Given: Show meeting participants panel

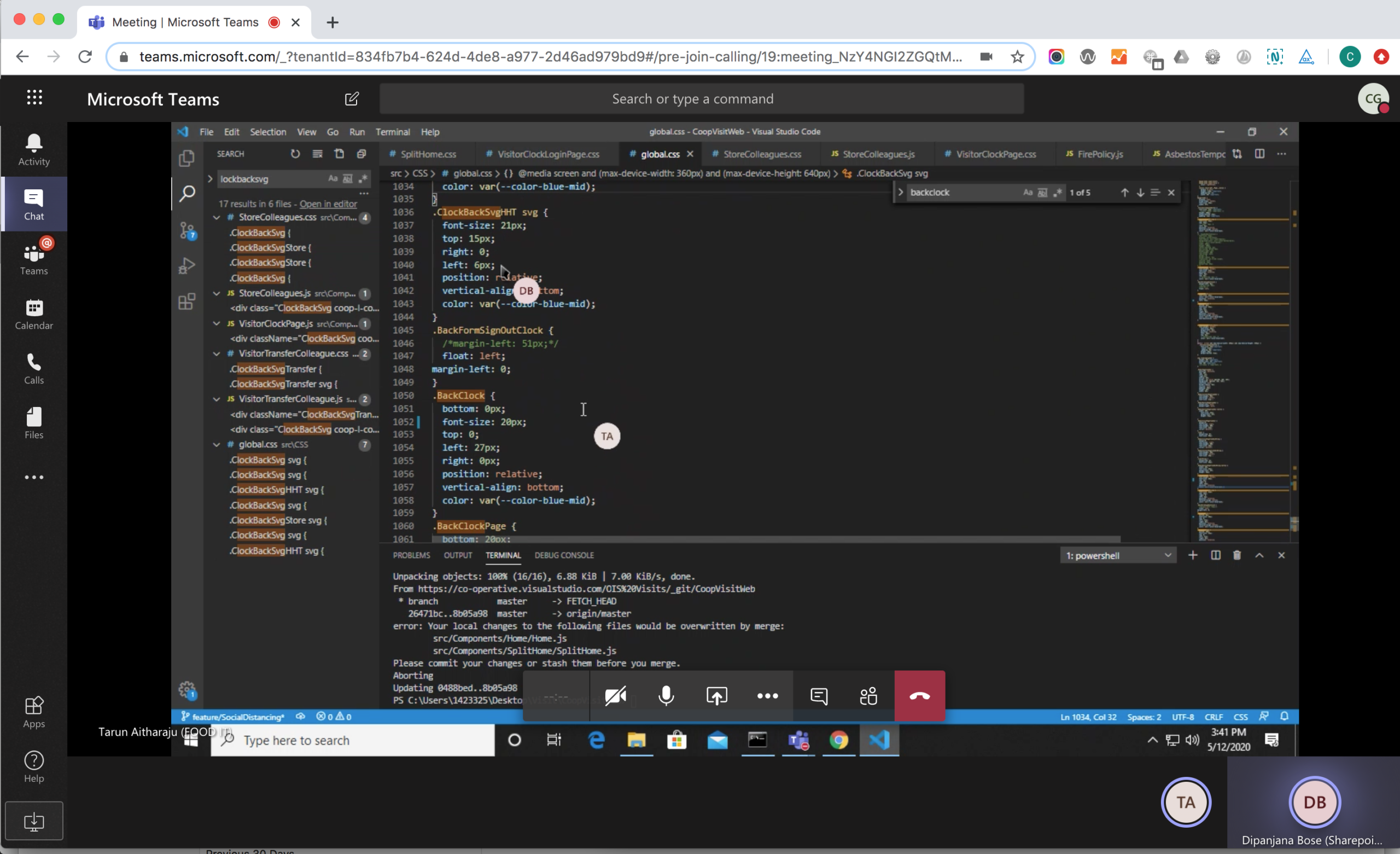Looking at the screenshot, I should 869,696.
